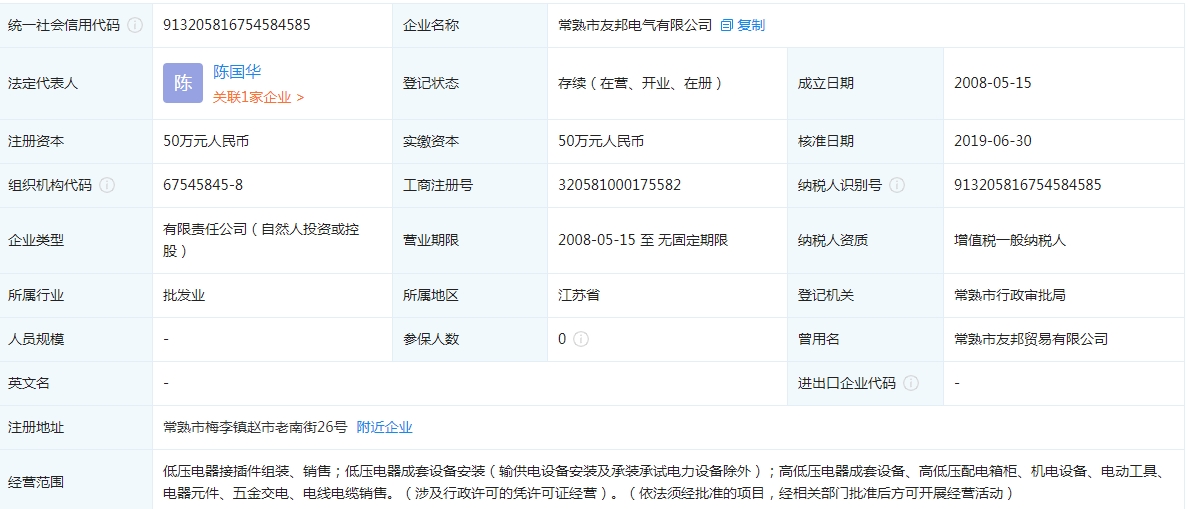This screenshot has height=509, width=1190.
Task: Open legal representative 陈国华 profile
Action: coord(237,72)
